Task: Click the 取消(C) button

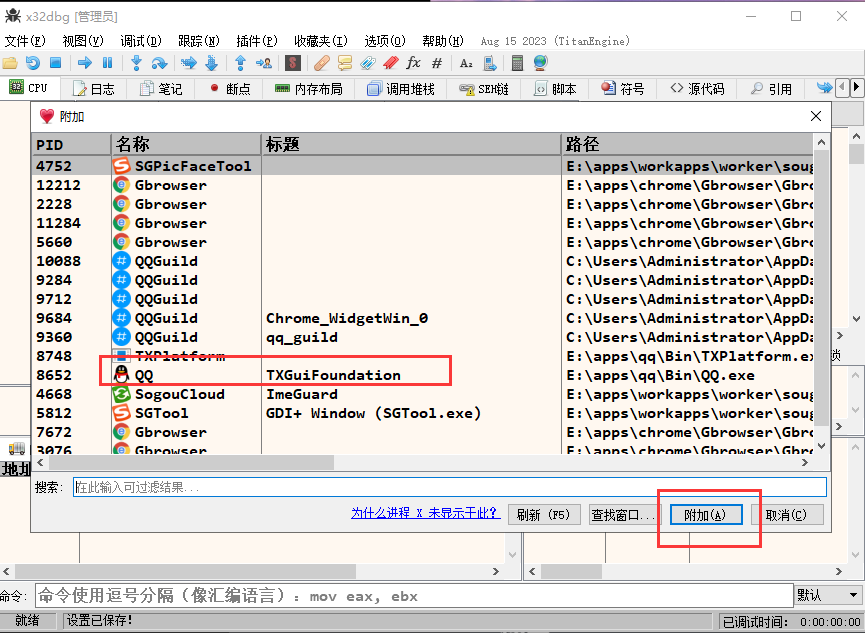Action: pyautogui.click(x=786, y=515)
